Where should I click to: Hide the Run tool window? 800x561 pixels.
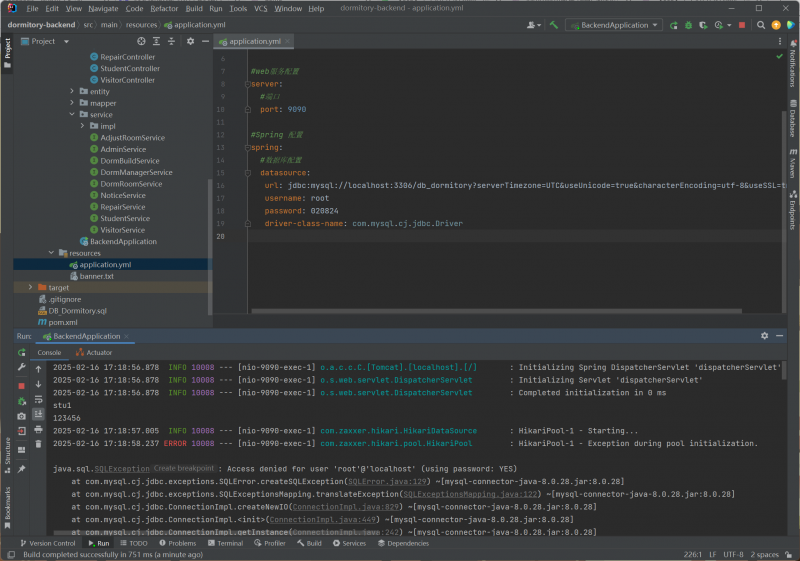(780, 336)
